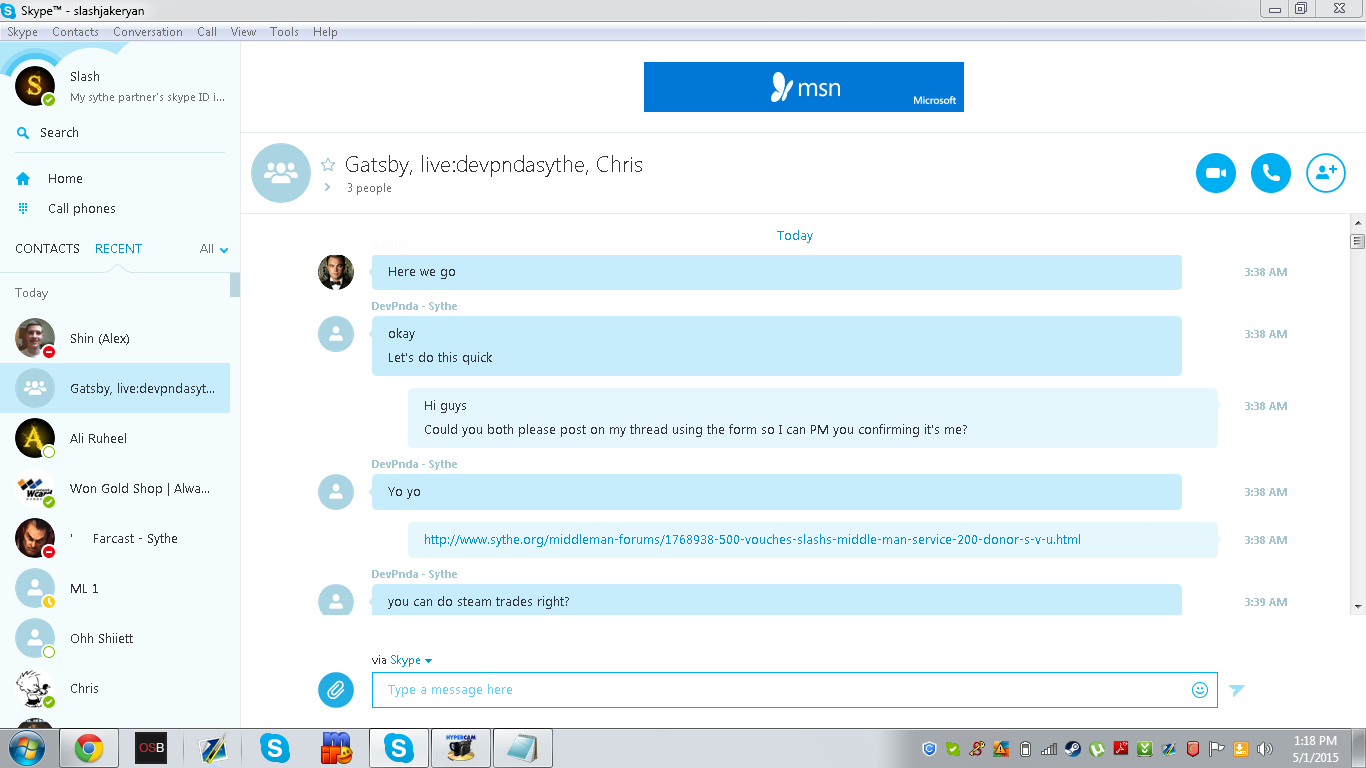Click the Slash display name at the top
1366x768 pixels.
85,77
